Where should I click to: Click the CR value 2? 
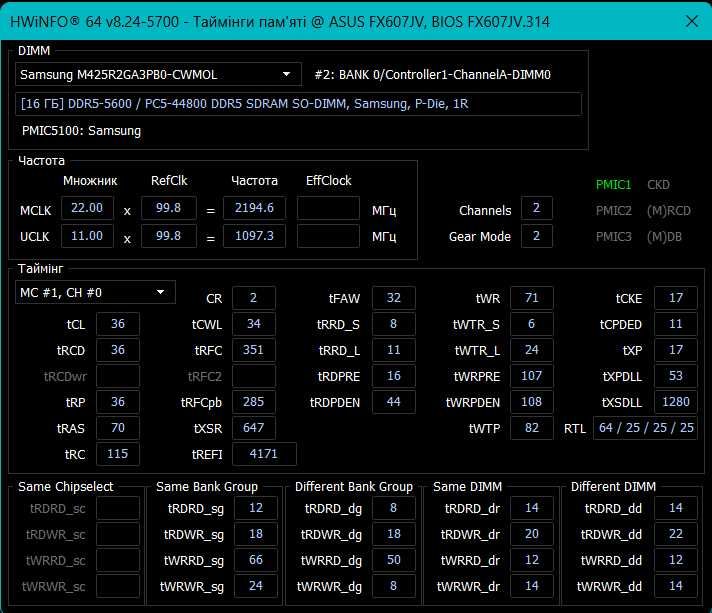coord(253,298)
